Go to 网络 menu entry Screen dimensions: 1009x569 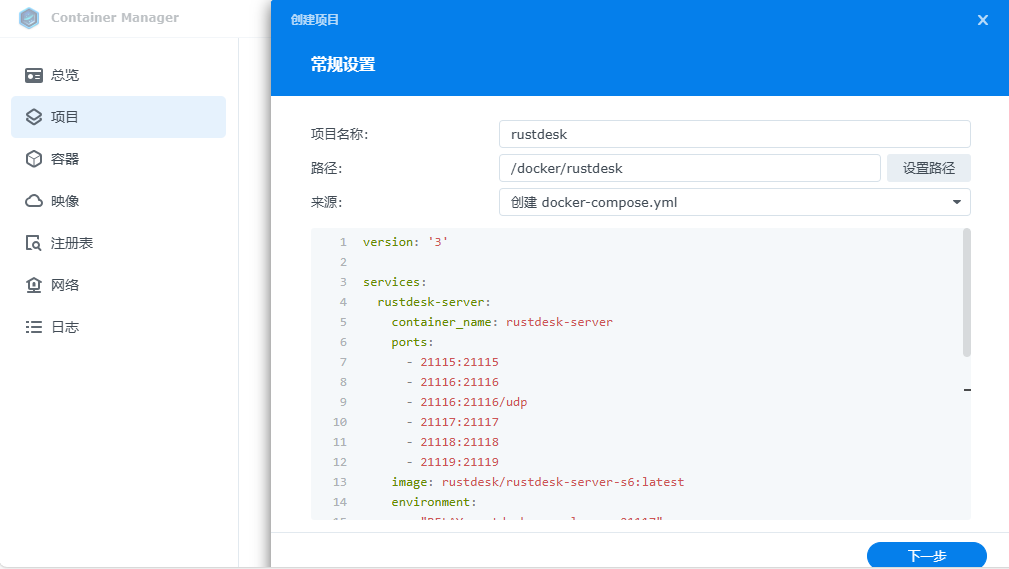118,285
